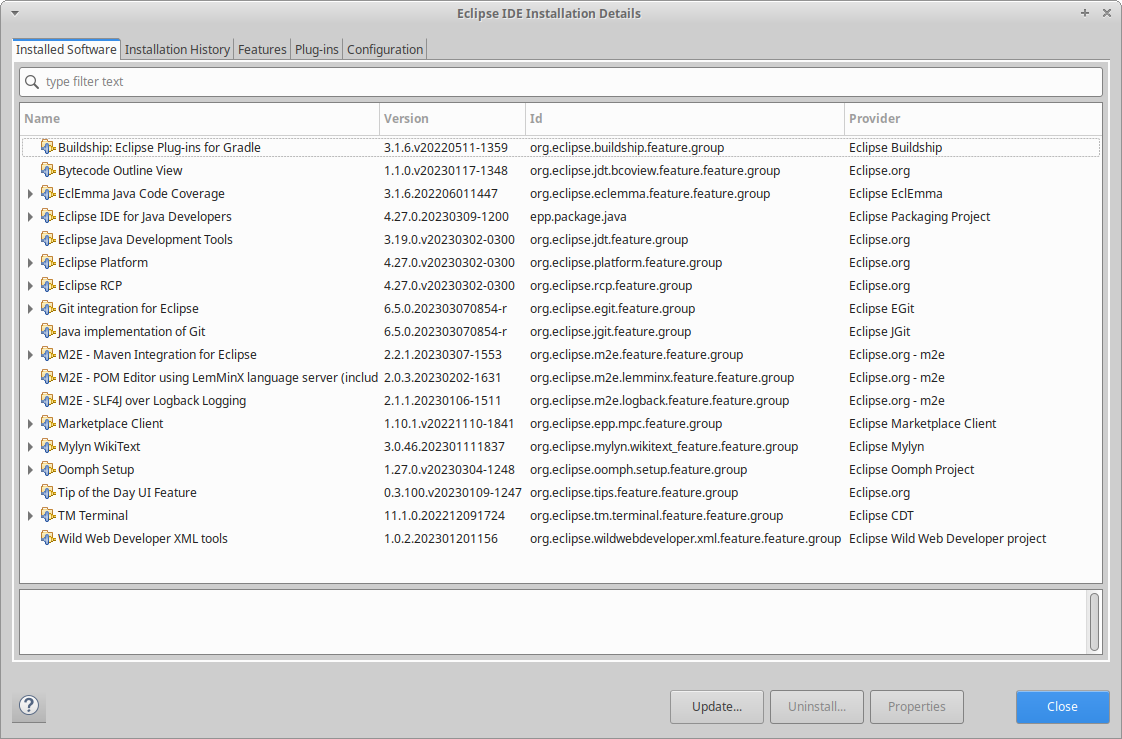1122x739 pixels.
Task: Click the Eclipse RCP feature icon
Action: click(x=48, y=285)
